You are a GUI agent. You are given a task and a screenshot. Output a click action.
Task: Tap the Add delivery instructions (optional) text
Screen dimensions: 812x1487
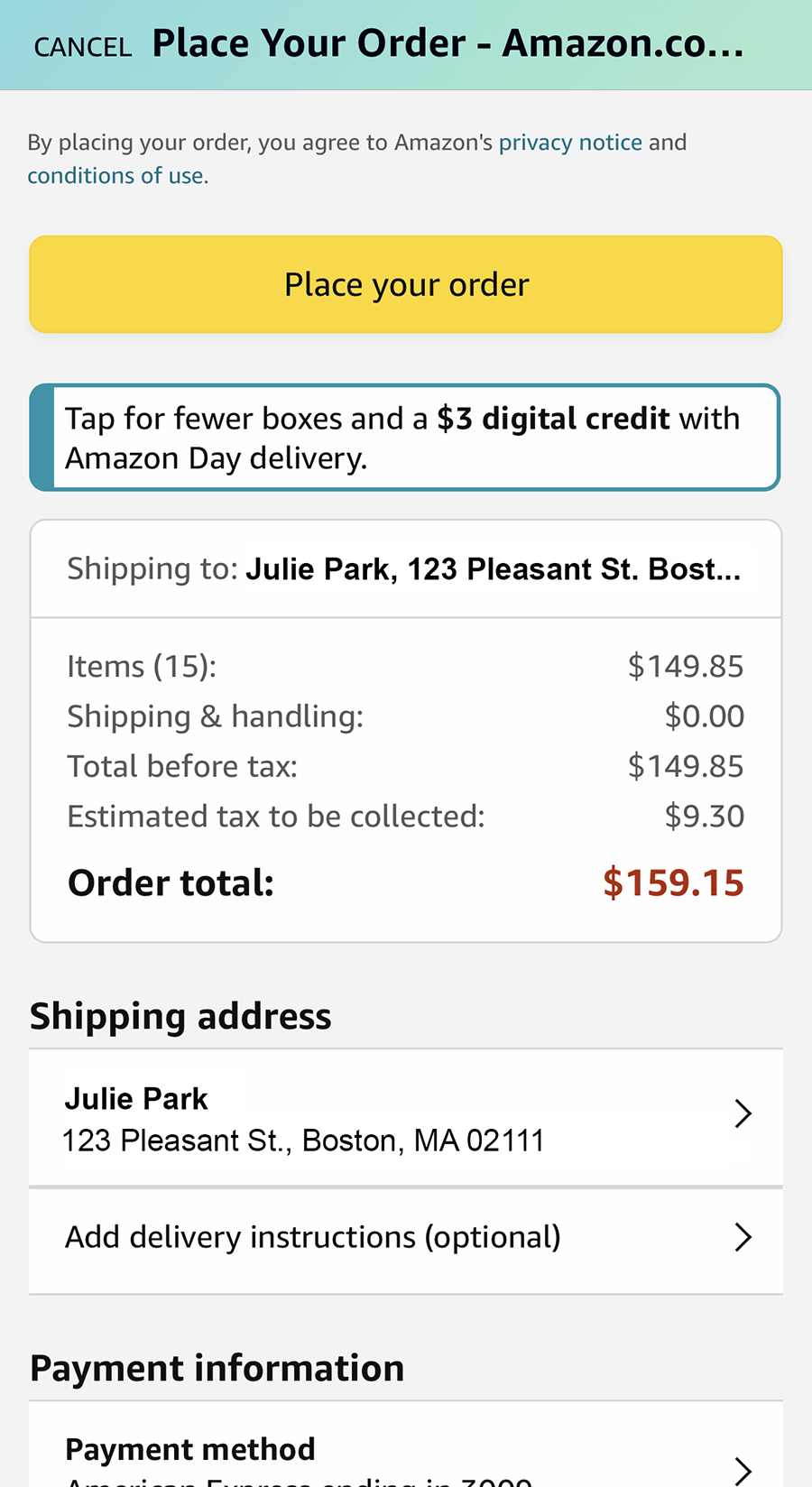click(x=313, y=1237)
